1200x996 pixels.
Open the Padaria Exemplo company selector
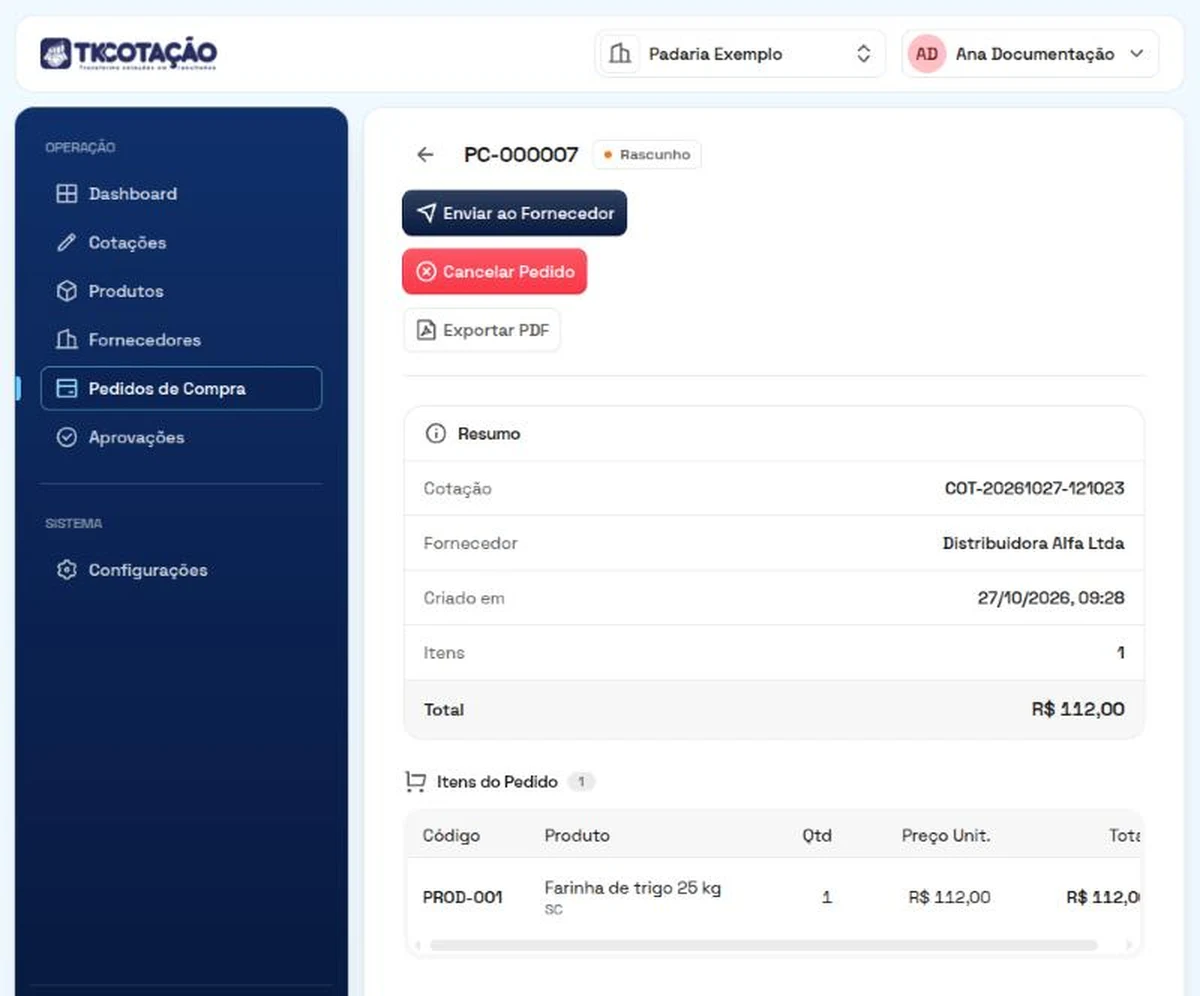coord(740,54)
